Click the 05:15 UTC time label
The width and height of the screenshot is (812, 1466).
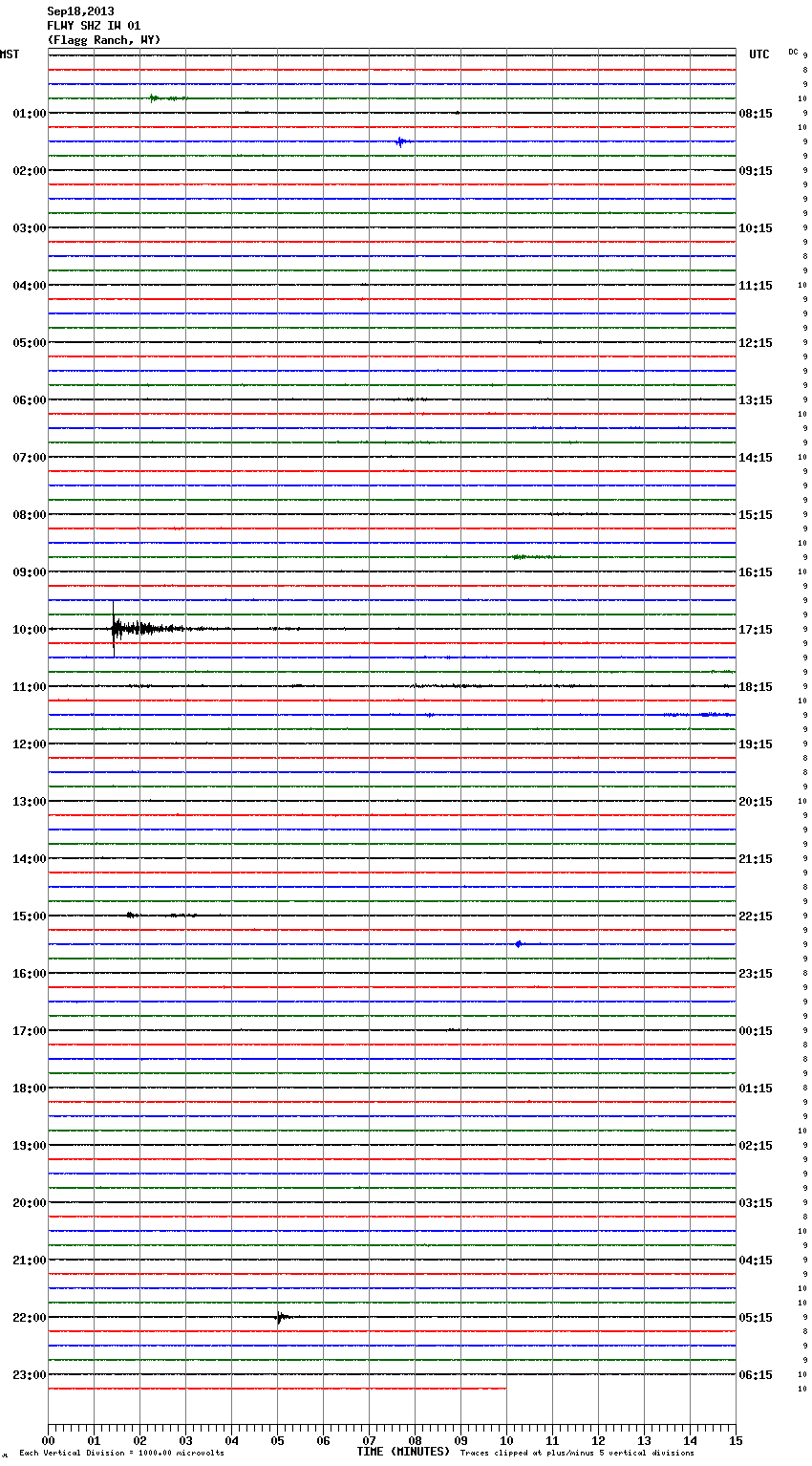click(x=756, y=1318)
